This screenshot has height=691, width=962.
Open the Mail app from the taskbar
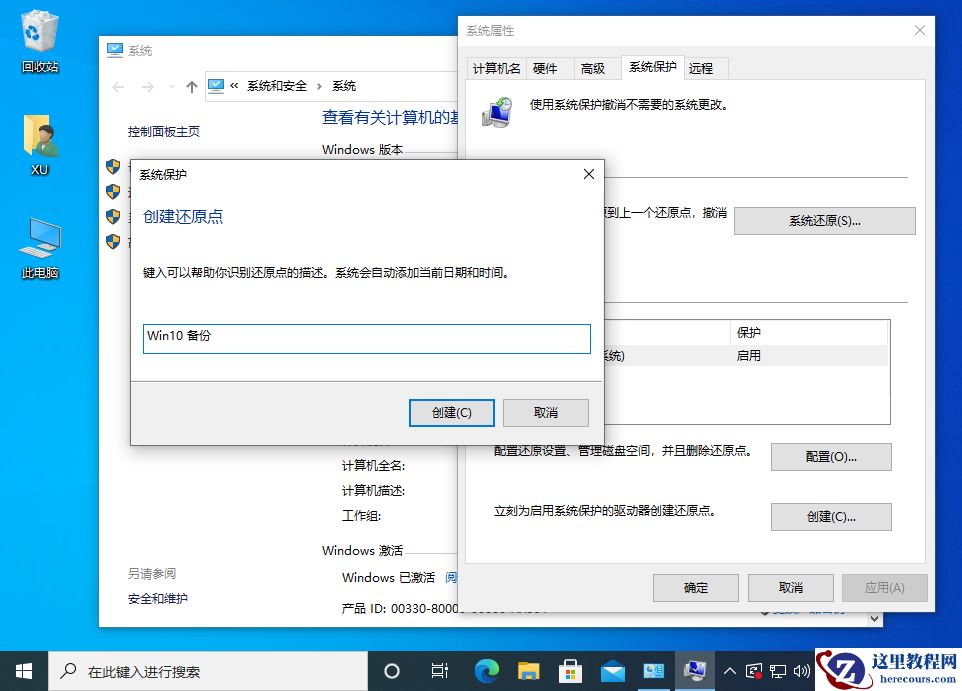click(612, 671)
